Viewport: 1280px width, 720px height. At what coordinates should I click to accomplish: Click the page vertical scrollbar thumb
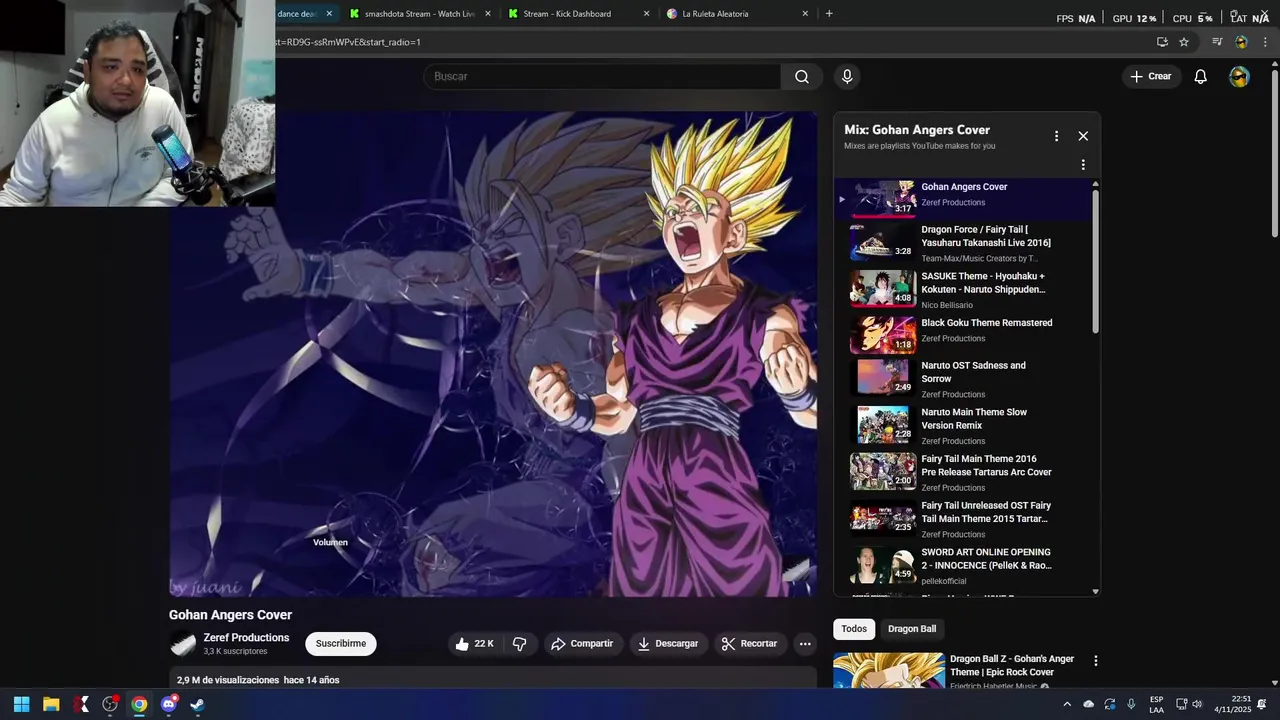[1274, 153]
